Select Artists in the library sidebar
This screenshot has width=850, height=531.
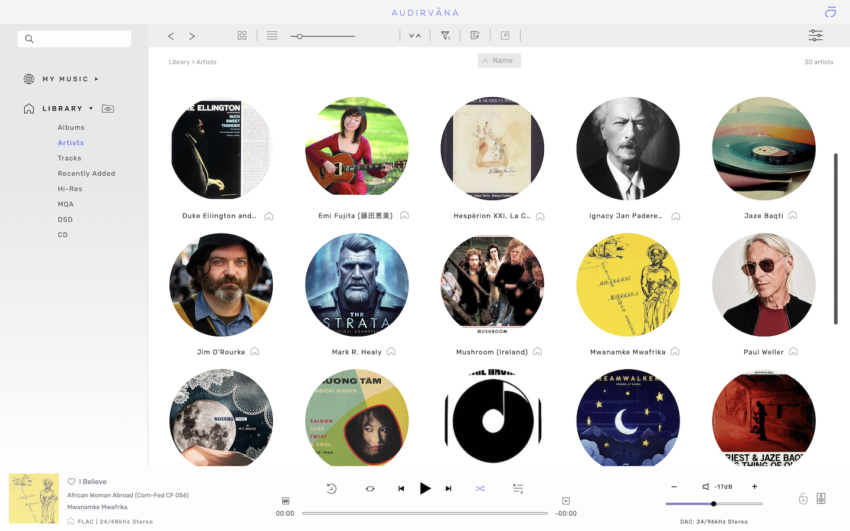(x=70, y=143)
